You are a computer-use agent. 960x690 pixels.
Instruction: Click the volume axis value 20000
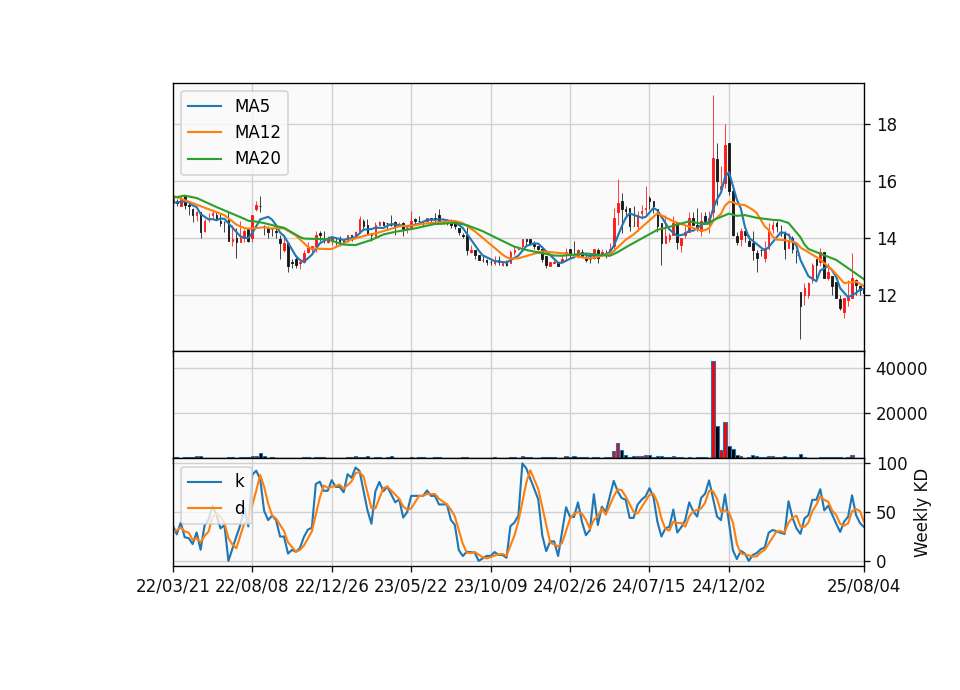[902, 414]
